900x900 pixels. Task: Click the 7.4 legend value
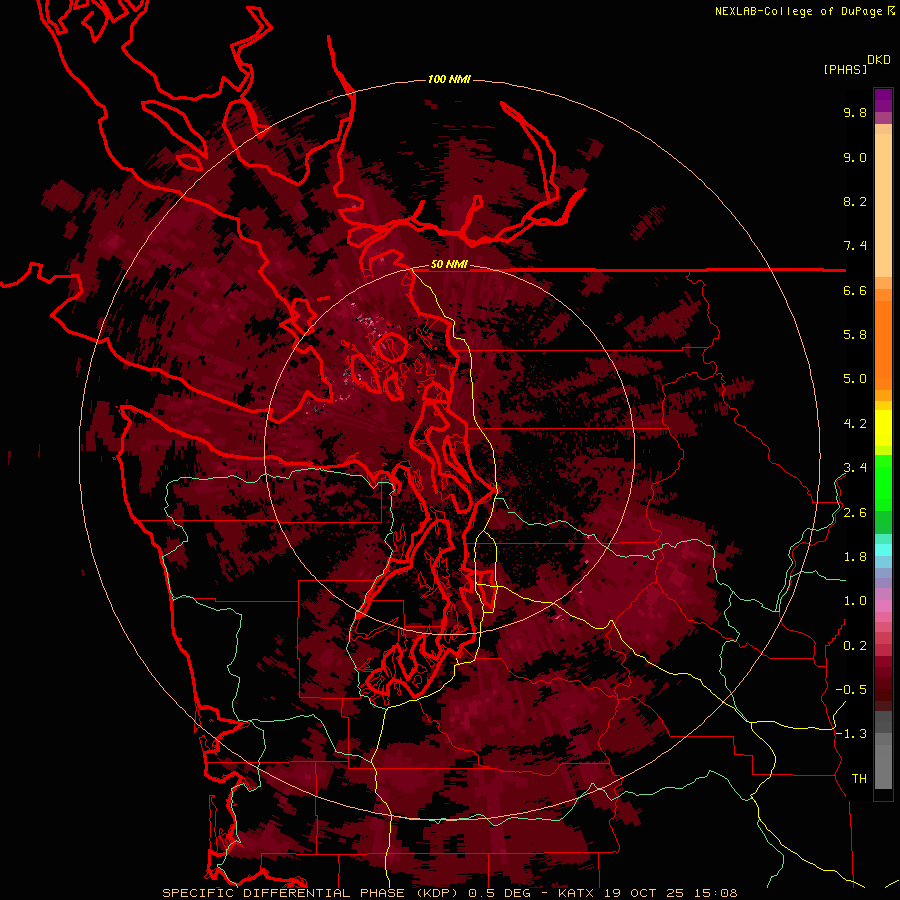point(855,246)
